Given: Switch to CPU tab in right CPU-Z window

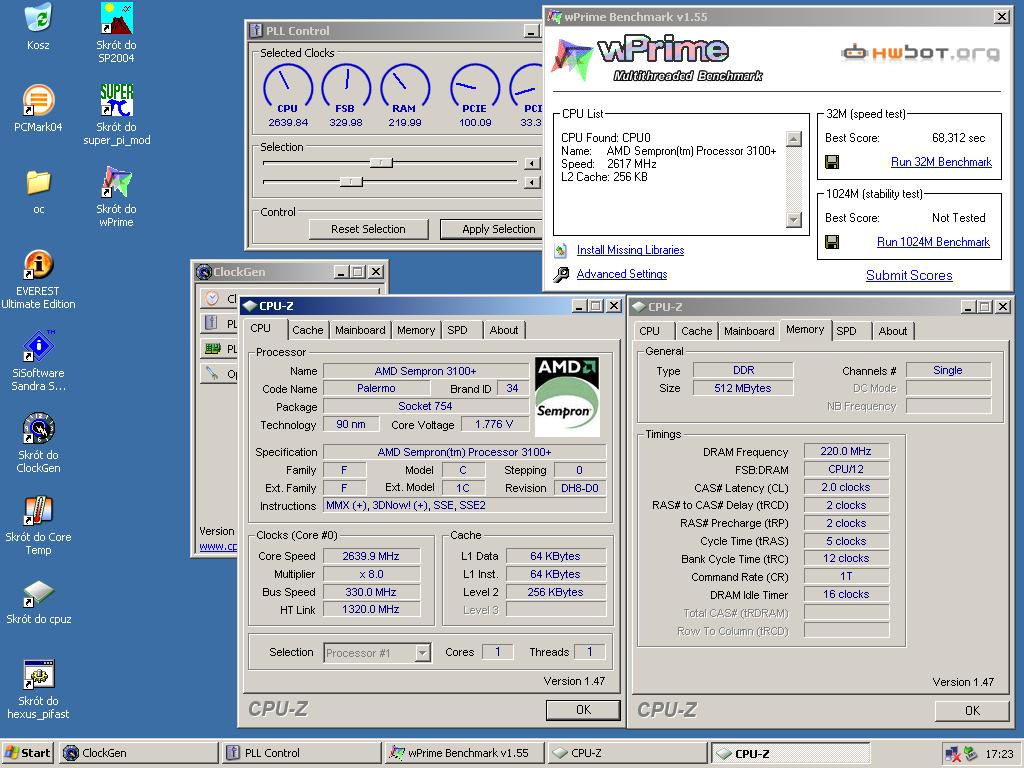Looking at the screenshot, I should [649, 331].
